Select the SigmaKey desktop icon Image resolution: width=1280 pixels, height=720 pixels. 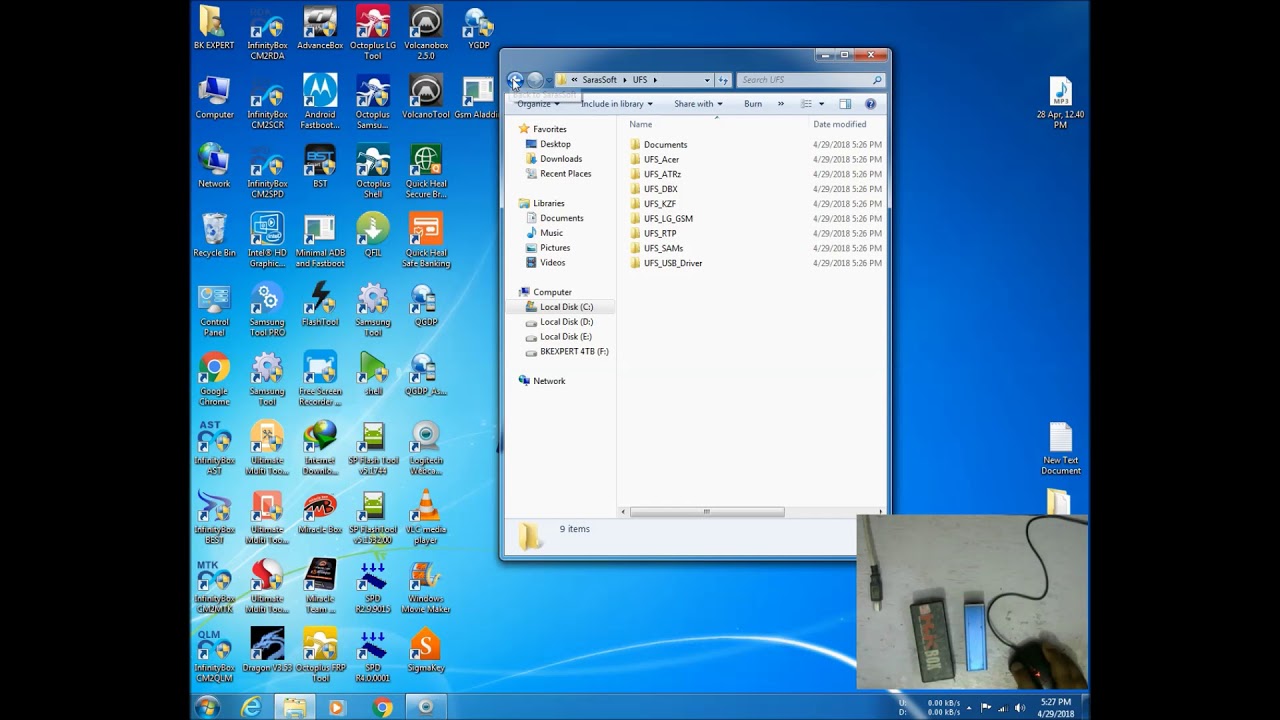426,651
